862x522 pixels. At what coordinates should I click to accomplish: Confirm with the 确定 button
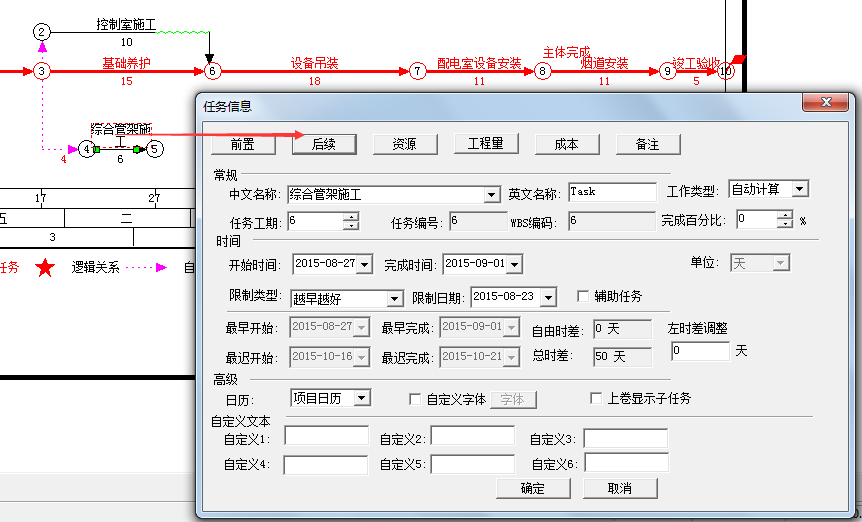coord(533,488)
